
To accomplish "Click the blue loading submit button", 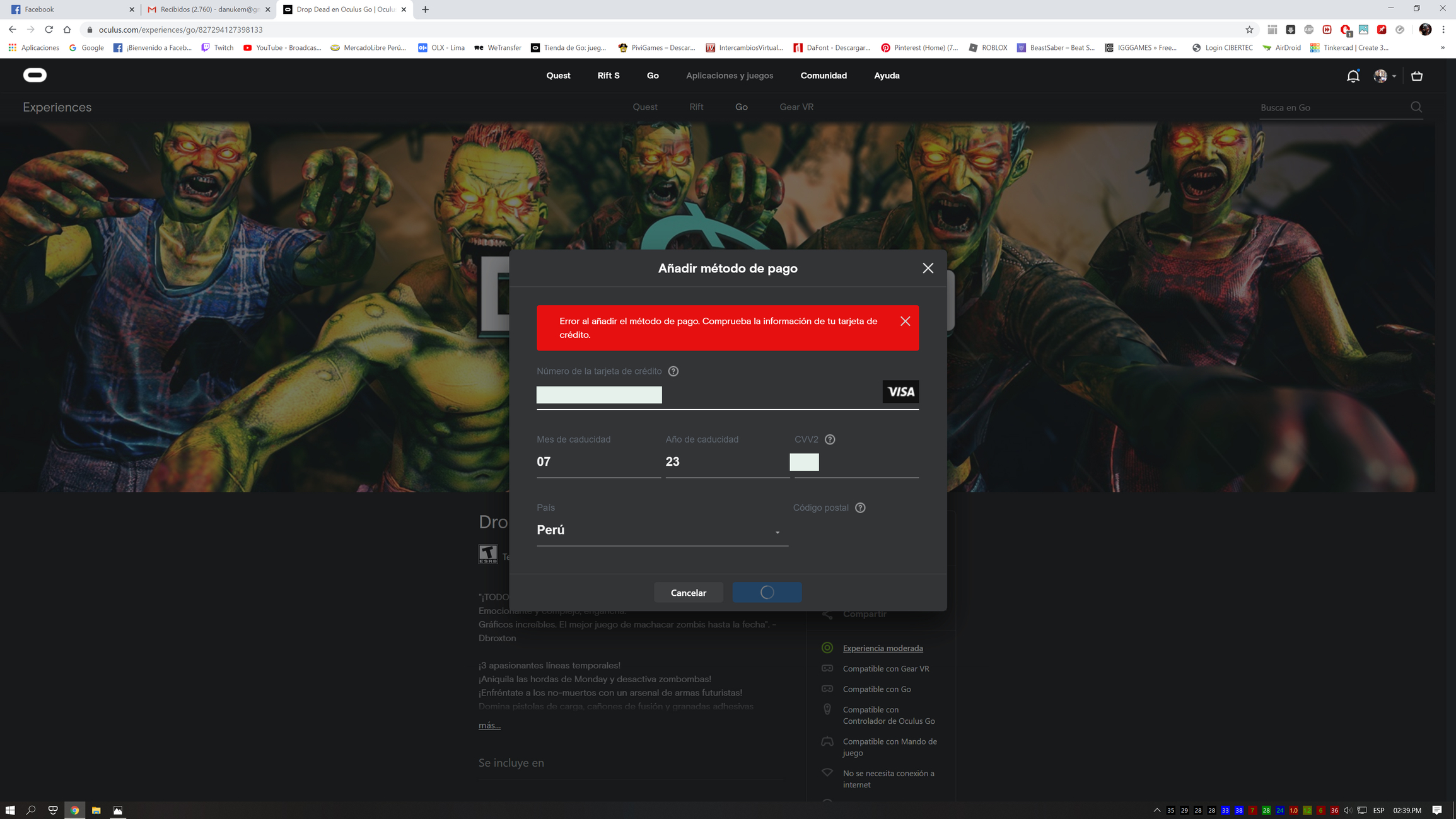I will [767, 593].
